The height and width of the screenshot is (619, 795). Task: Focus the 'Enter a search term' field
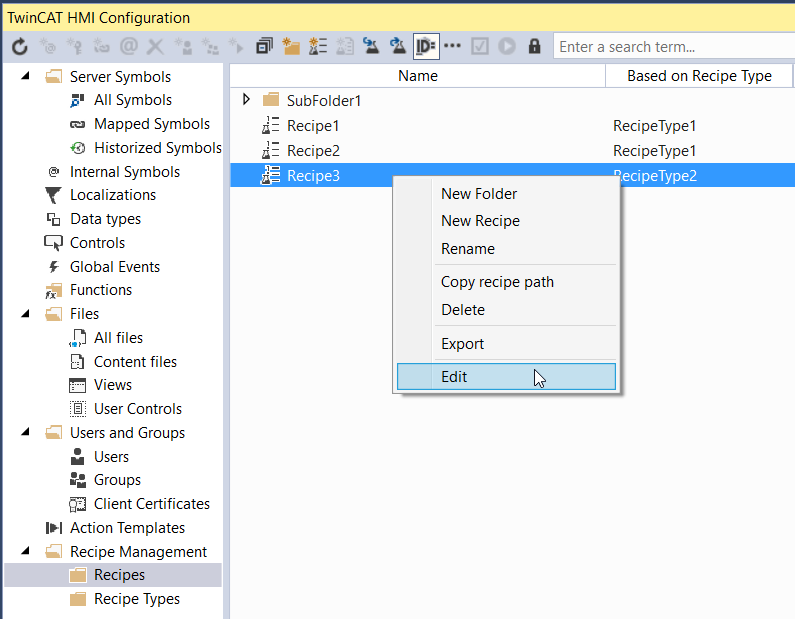674,47
